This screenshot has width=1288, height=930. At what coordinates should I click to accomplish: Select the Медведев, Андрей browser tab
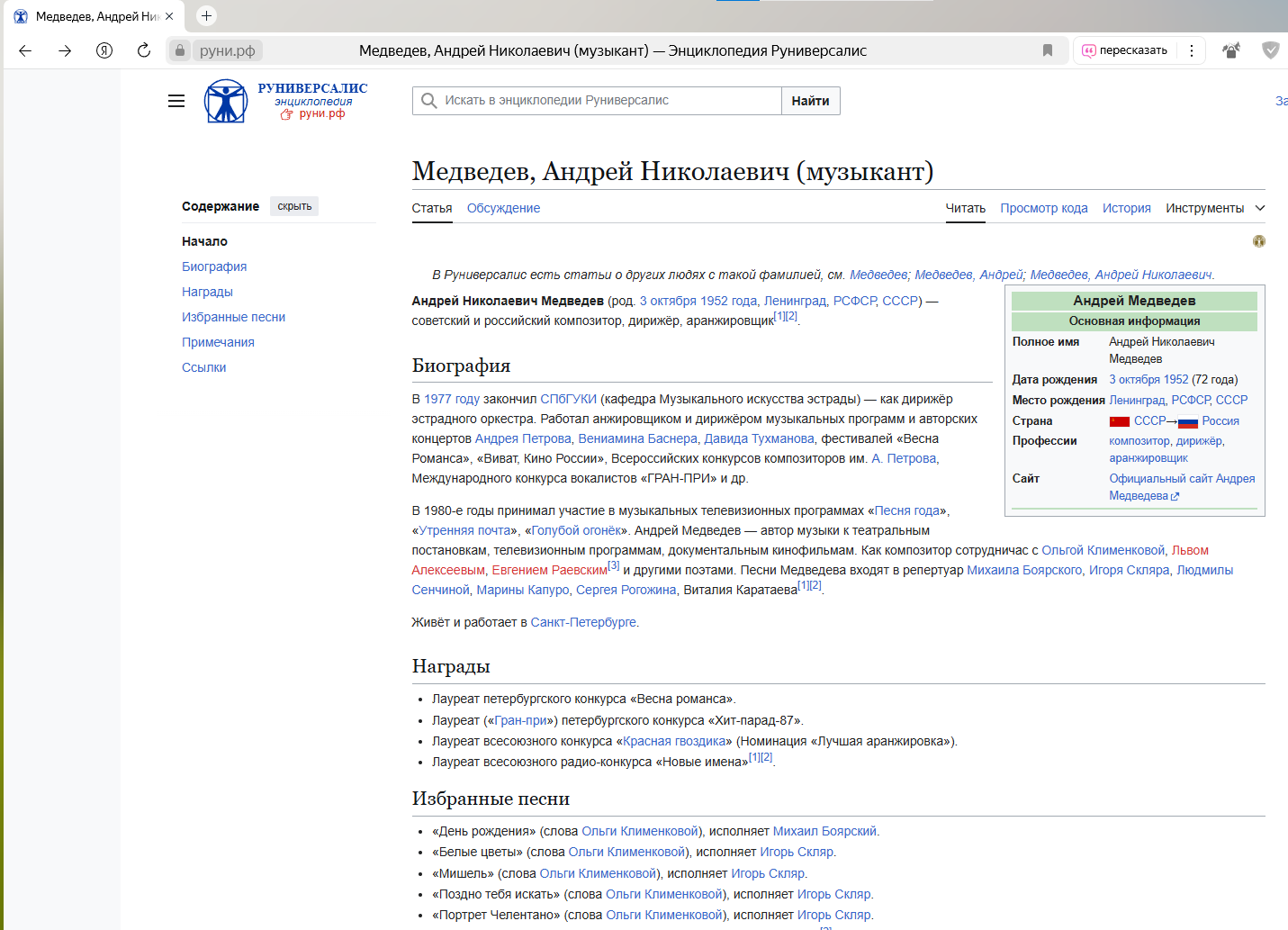point(95,16)
